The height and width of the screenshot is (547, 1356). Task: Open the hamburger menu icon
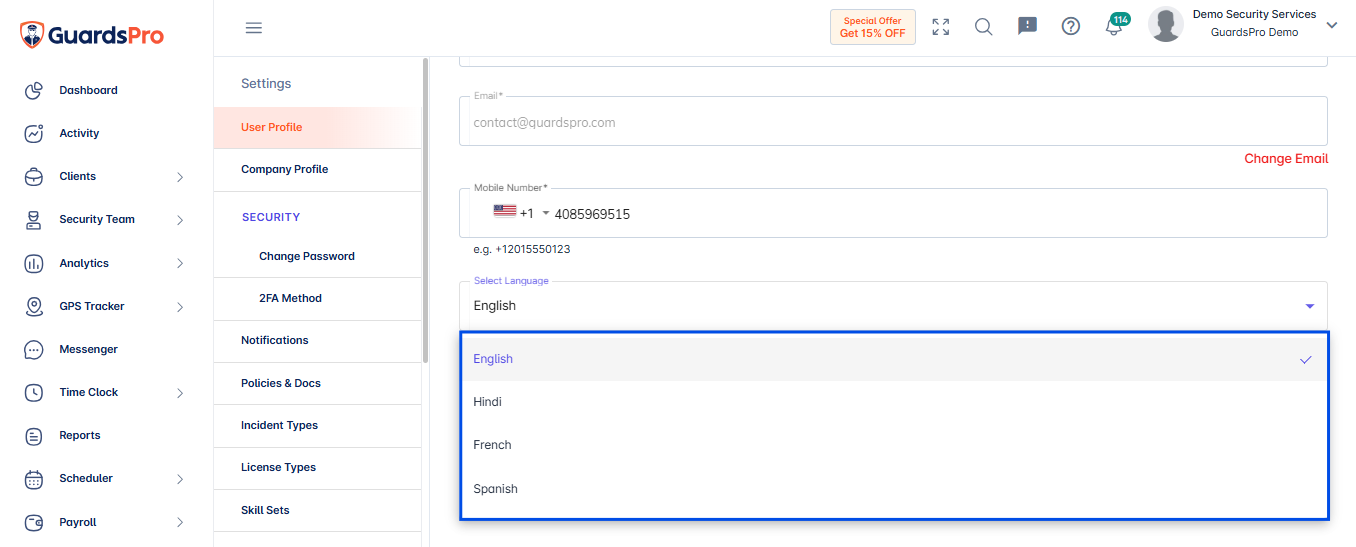(254, 28)
